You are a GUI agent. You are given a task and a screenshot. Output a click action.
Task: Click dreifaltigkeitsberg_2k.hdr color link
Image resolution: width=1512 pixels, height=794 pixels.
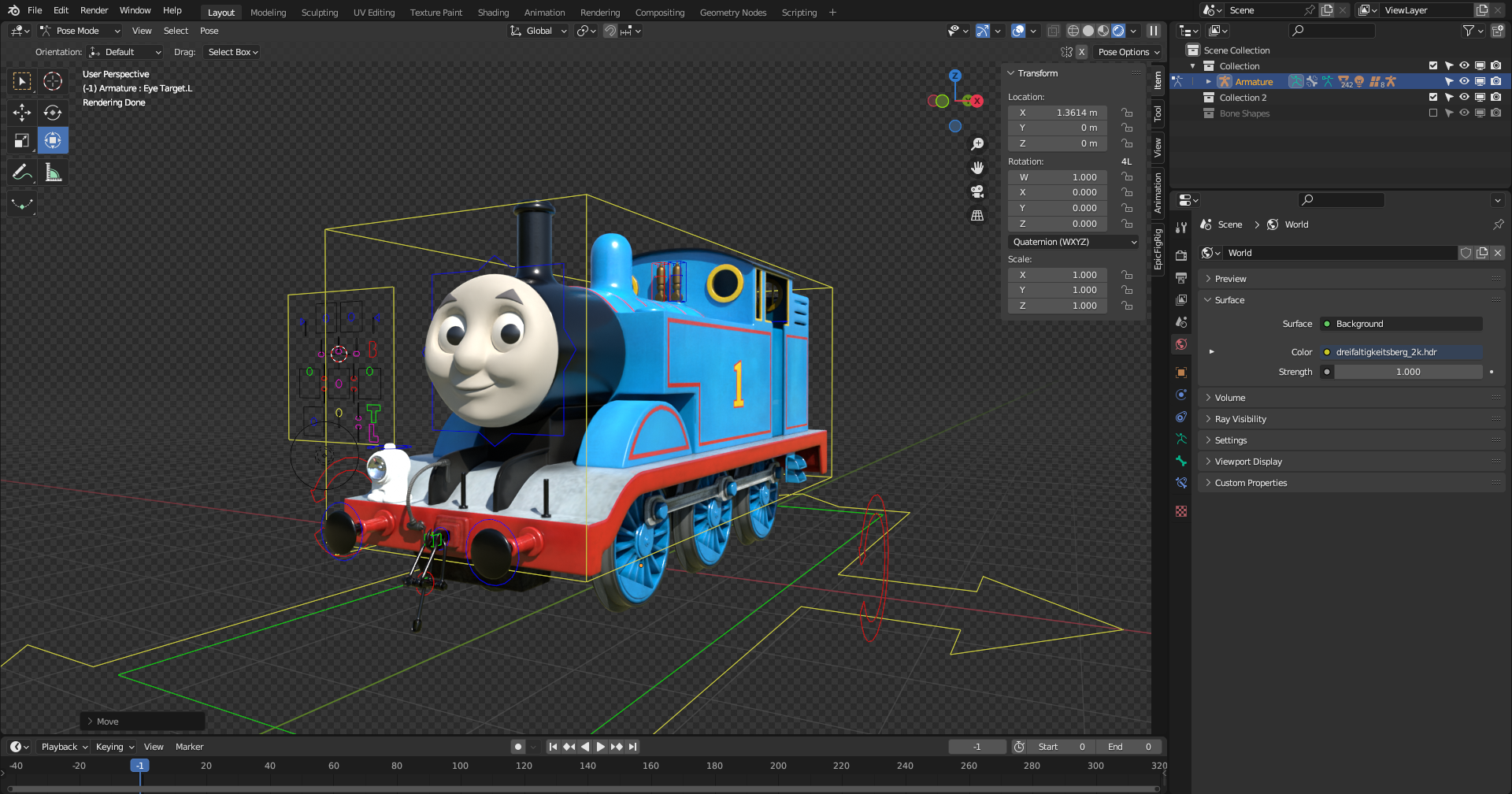[1401, 352]
